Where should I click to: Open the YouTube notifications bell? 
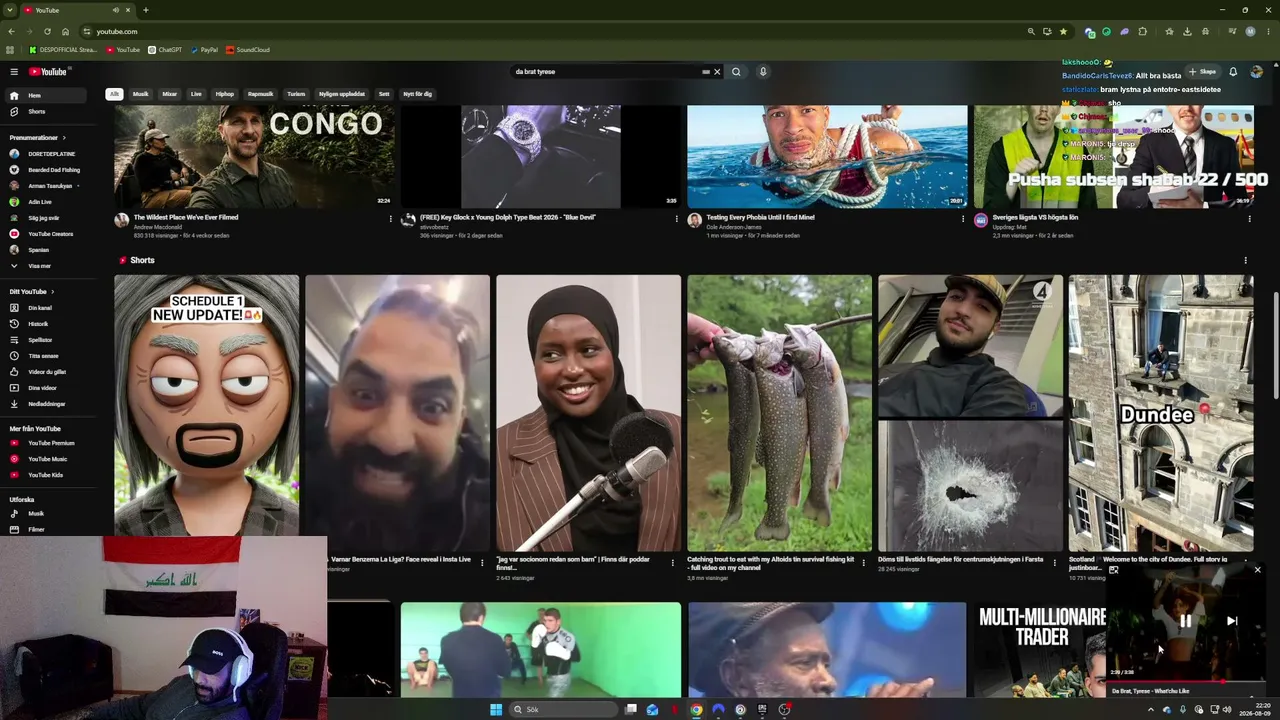(1233, 72)
